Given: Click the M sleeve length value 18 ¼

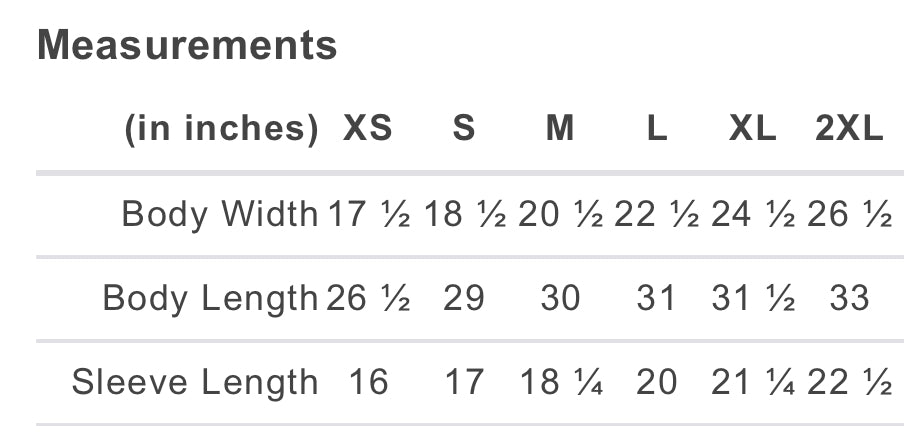Looking at the screenshot, I should 561,382.
